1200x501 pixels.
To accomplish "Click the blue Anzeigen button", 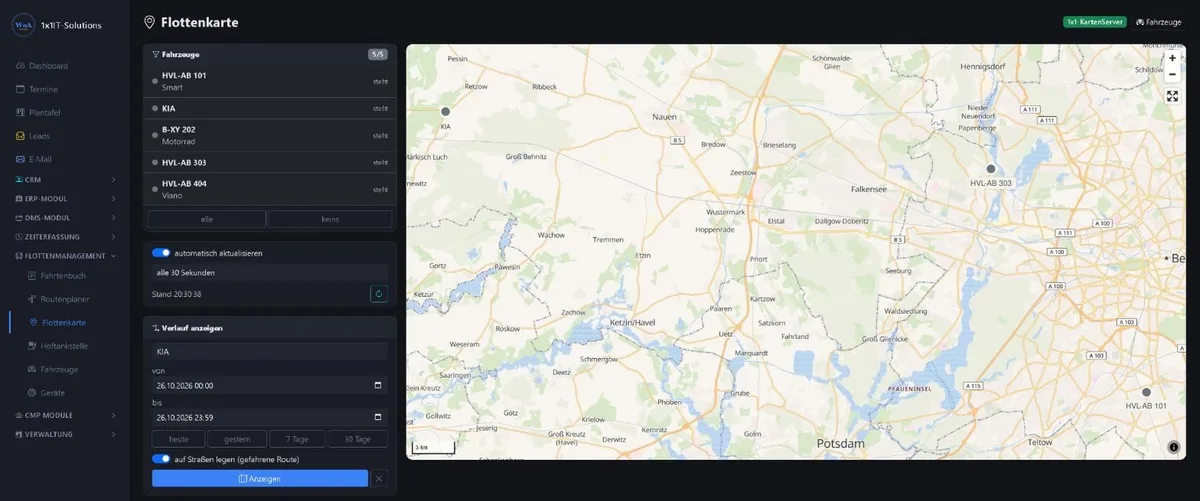I will point(260,479).
